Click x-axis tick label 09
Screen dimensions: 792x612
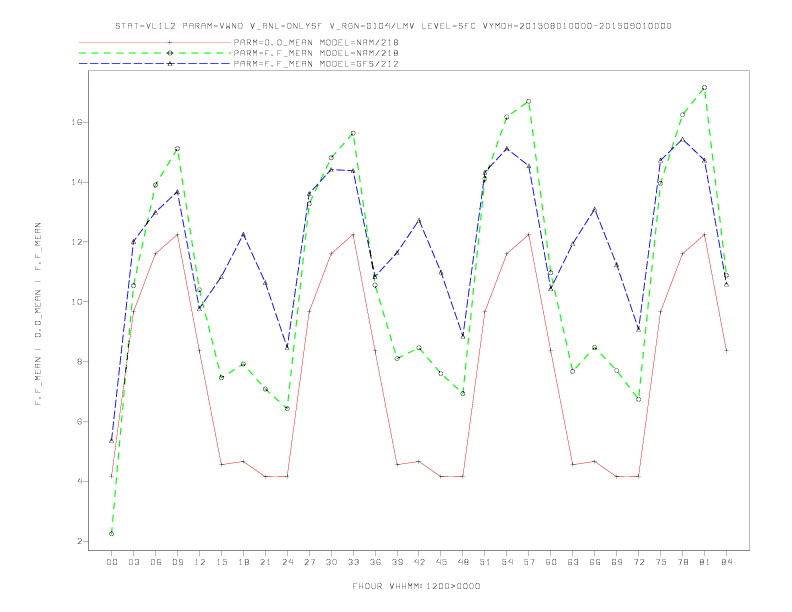pos(177,562)
